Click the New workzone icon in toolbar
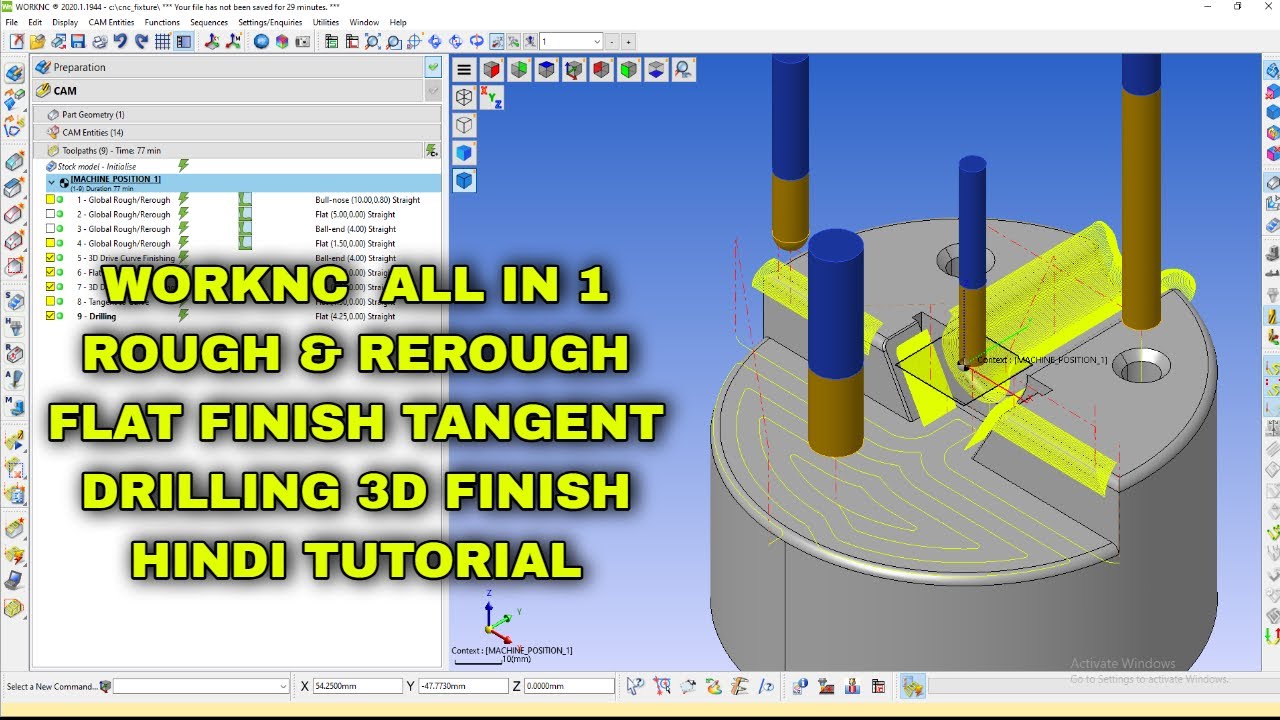This screenshot has width=1280, height=720. point(17,42)
